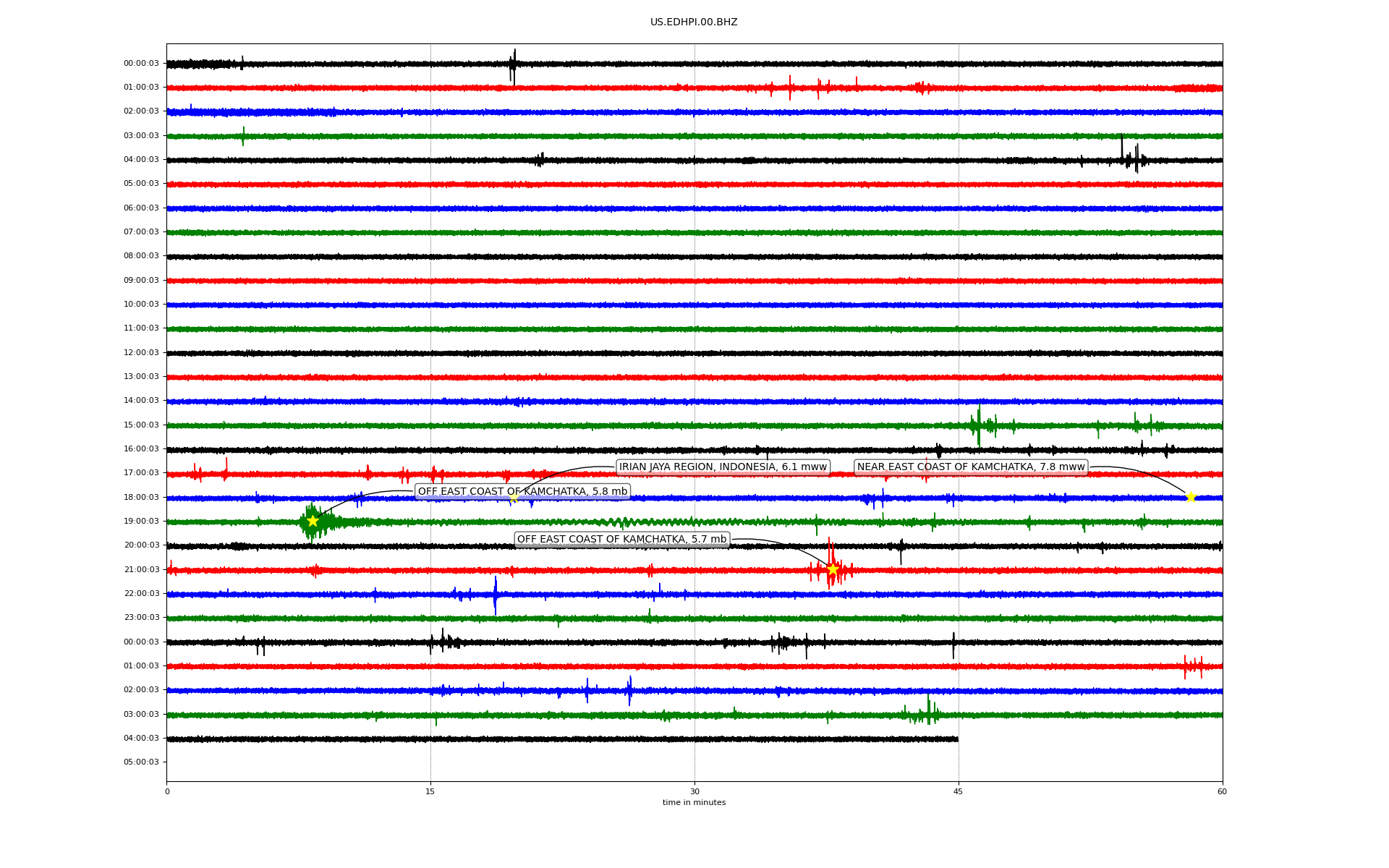This screenshot has width=1389, height=868.
Task: Click Near East Coast of Kamchatka 7.8 label
Action: 970,467
